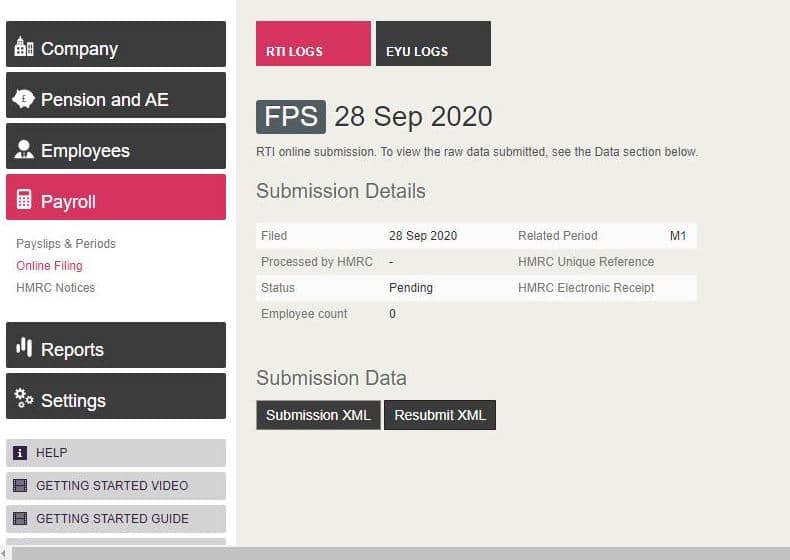Image resolution: width=790 pixels, height=560 pixels.
Task: Click the horizontal scrollbar left arrow
Action: pyautogui.click(x=4, y=553)
